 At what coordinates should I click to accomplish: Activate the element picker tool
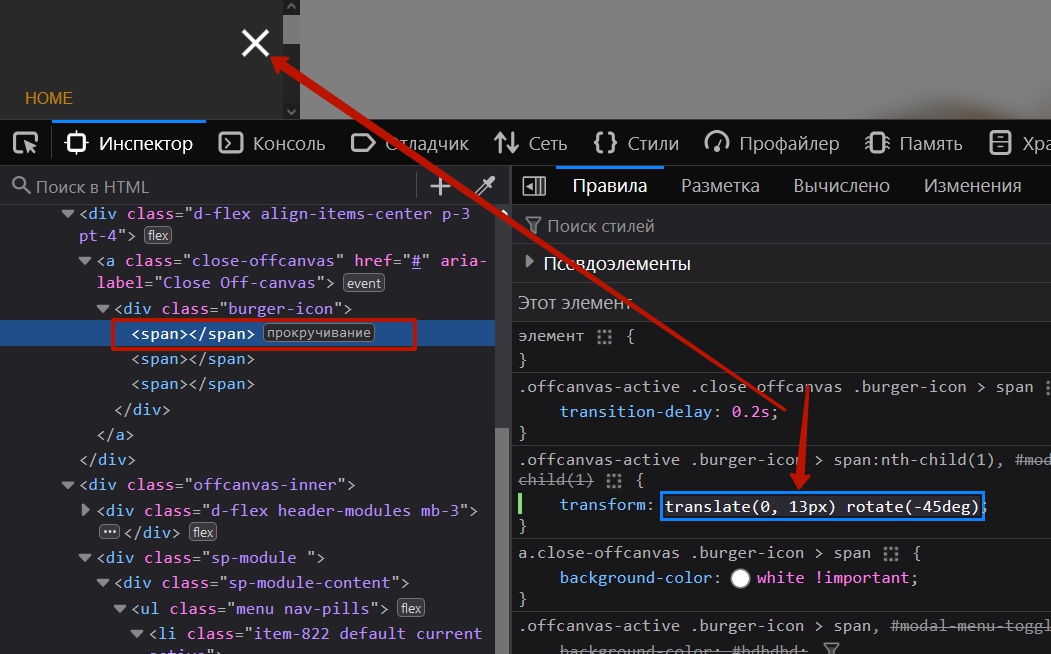[x=25, y=143]
